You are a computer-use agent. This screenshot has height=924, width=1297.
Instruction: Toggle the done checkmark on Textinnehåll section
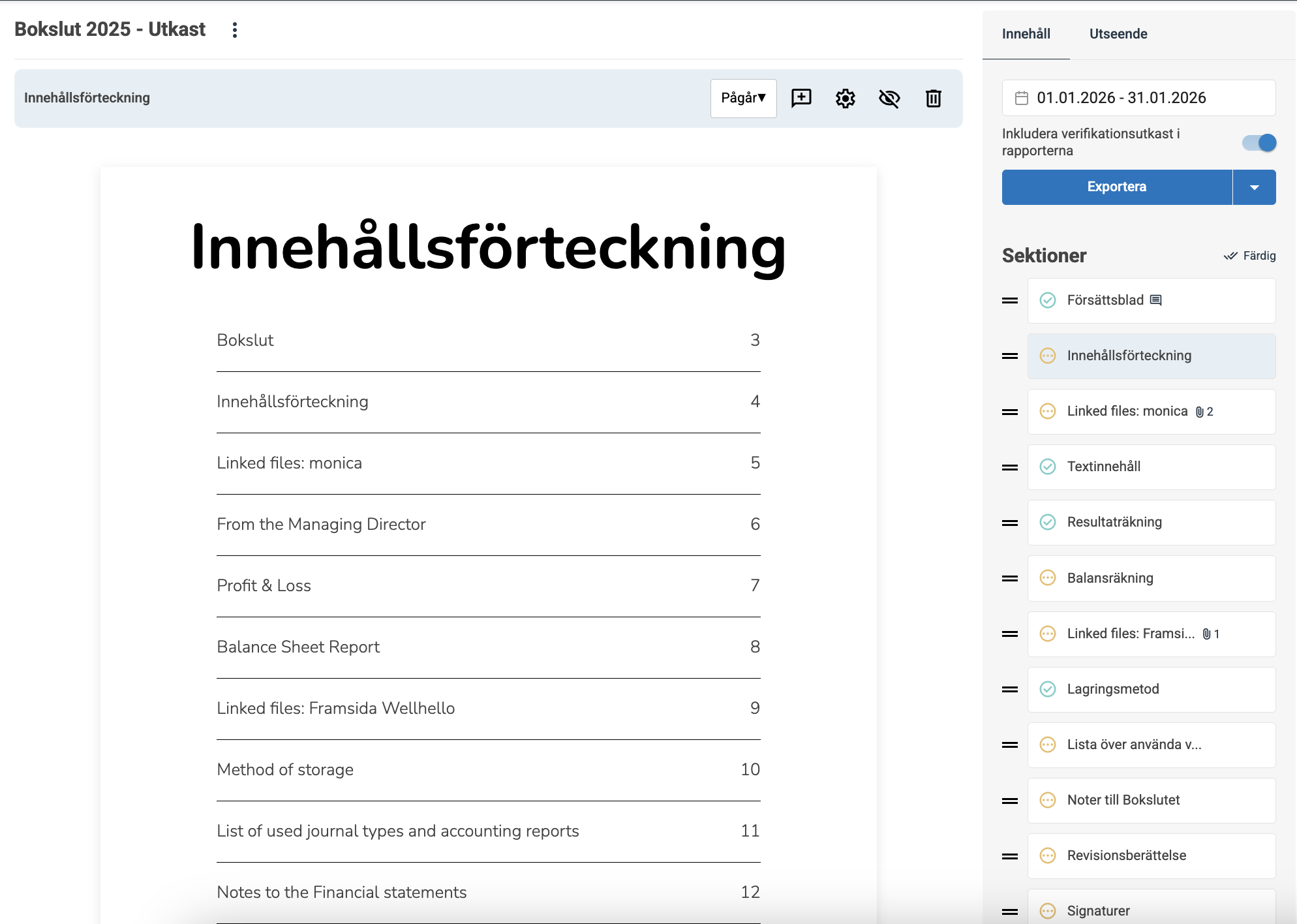(1047, 467)
